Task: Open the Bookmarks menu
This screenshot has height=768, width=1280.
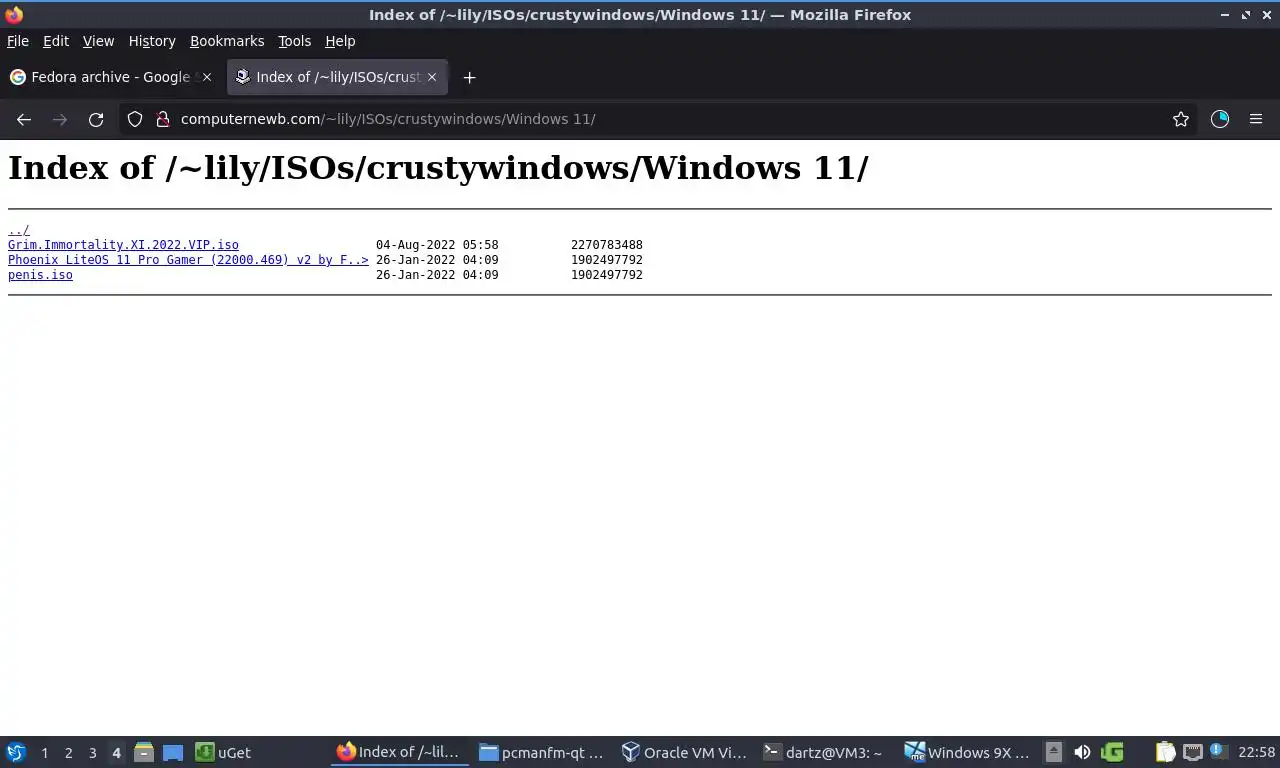Action: (227, 41)
